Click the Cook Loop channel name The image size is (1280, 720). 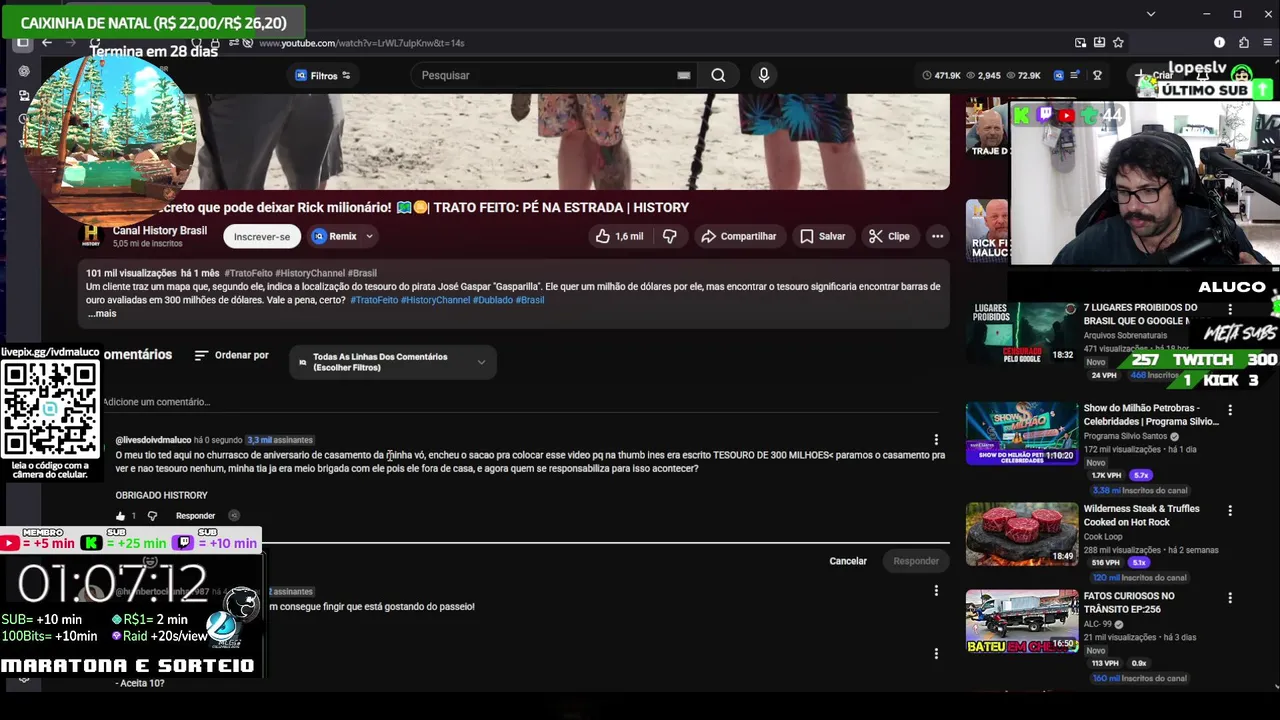coord(1104,536)
